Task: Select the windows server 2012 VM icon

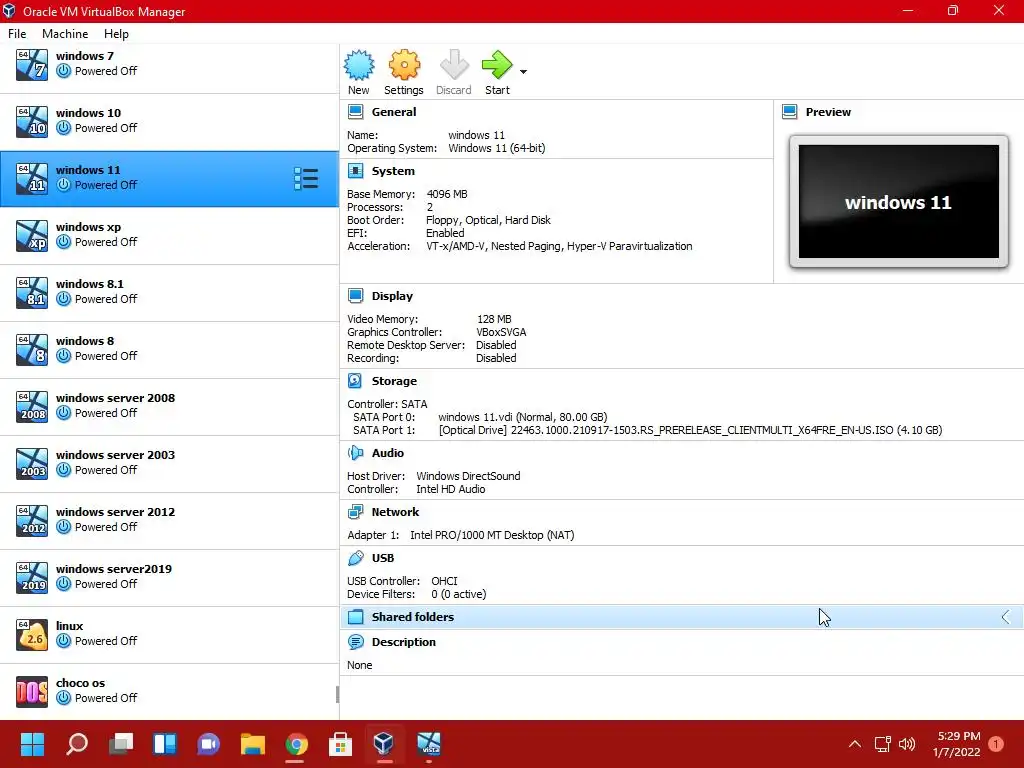Action: point(32,520)
